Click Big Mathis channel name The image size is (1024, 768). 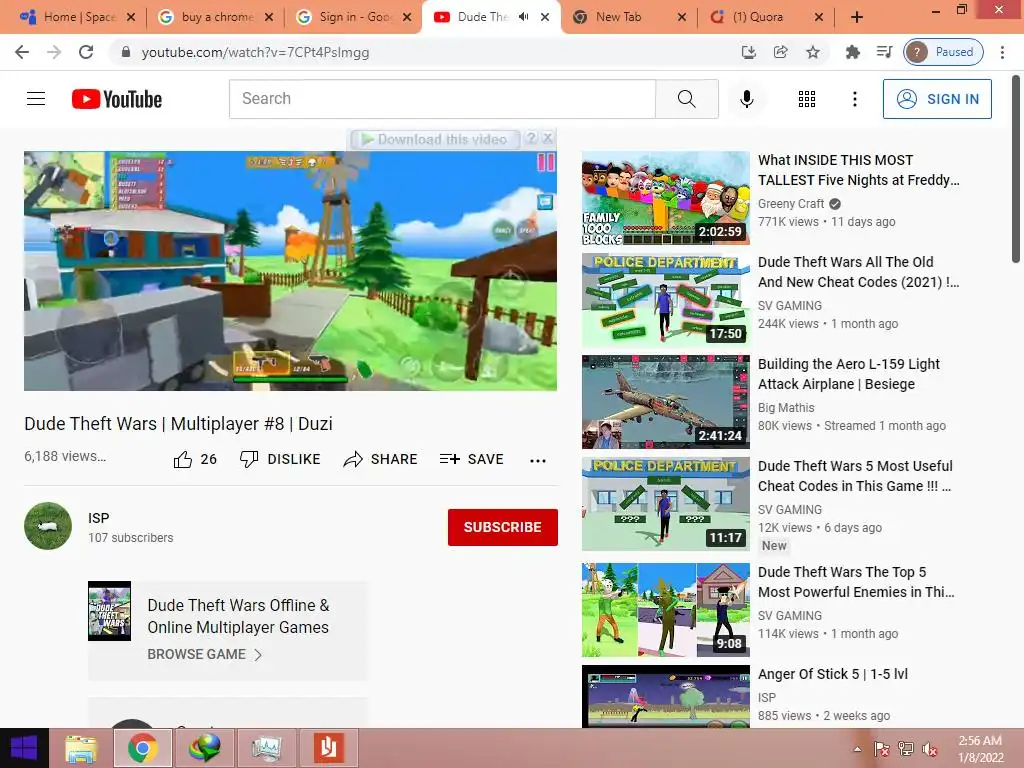786,408
